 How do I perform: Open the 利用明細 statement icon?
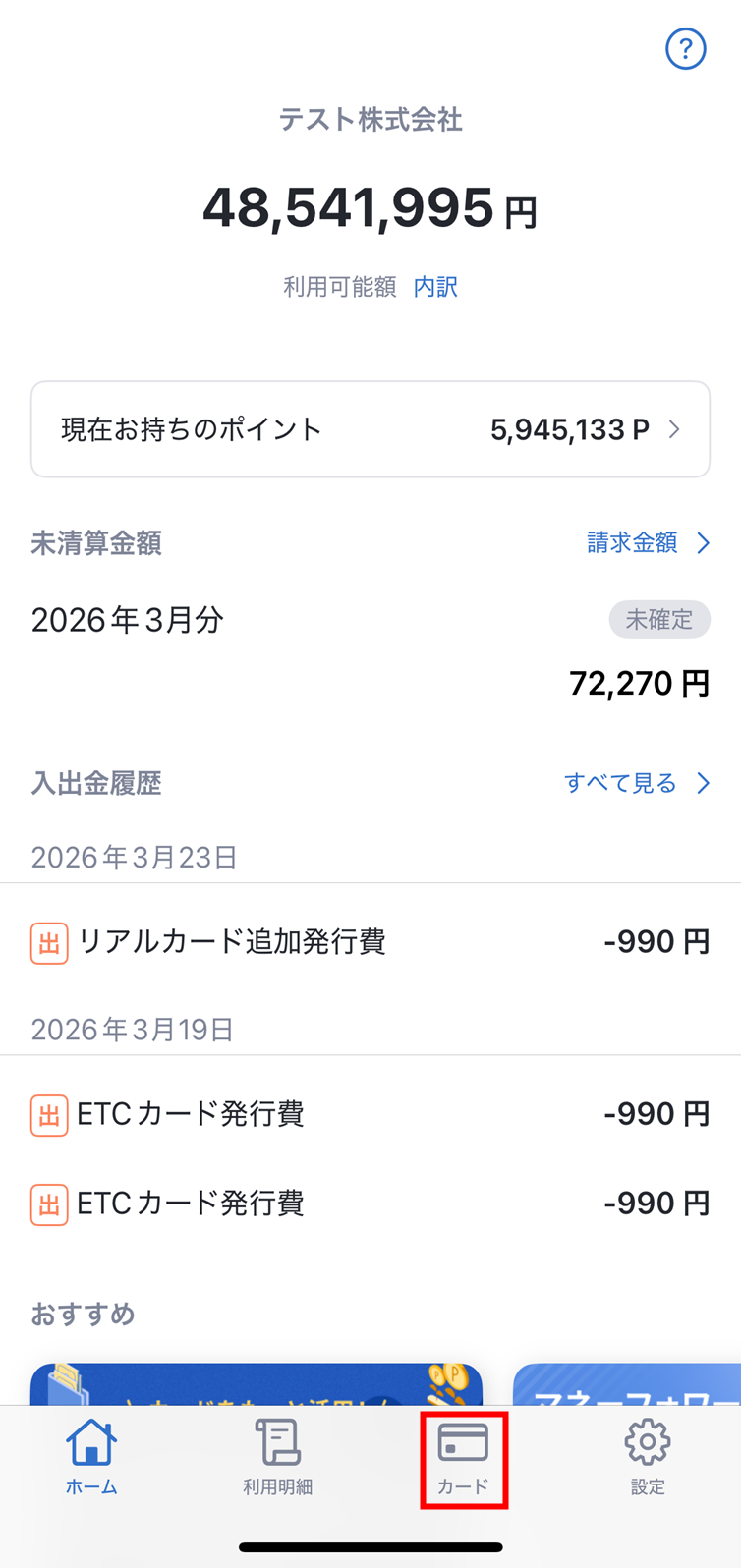click(277, 1443)
